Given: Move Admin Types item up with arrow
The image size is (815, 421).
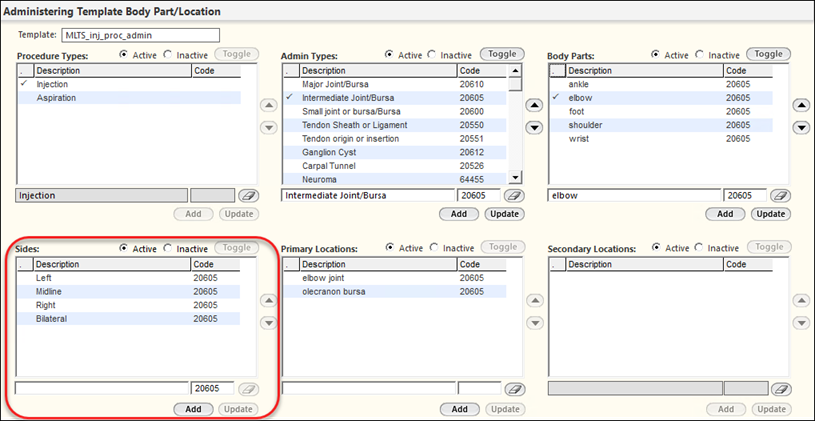Looking at the screenshot, I should point(534,106).
